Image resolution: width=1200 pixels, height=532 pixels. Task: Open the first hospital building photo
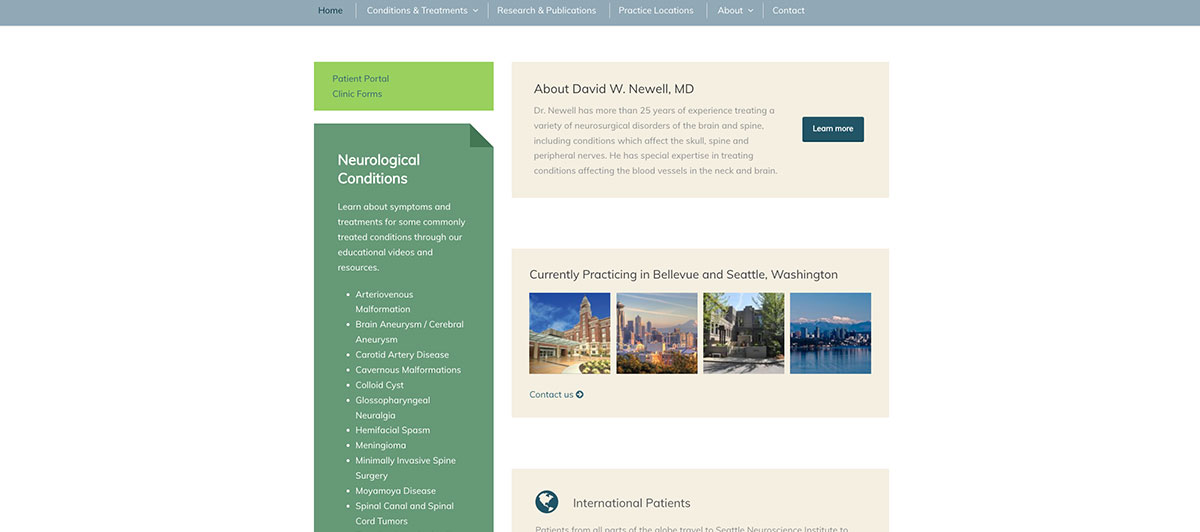(569, 333)
